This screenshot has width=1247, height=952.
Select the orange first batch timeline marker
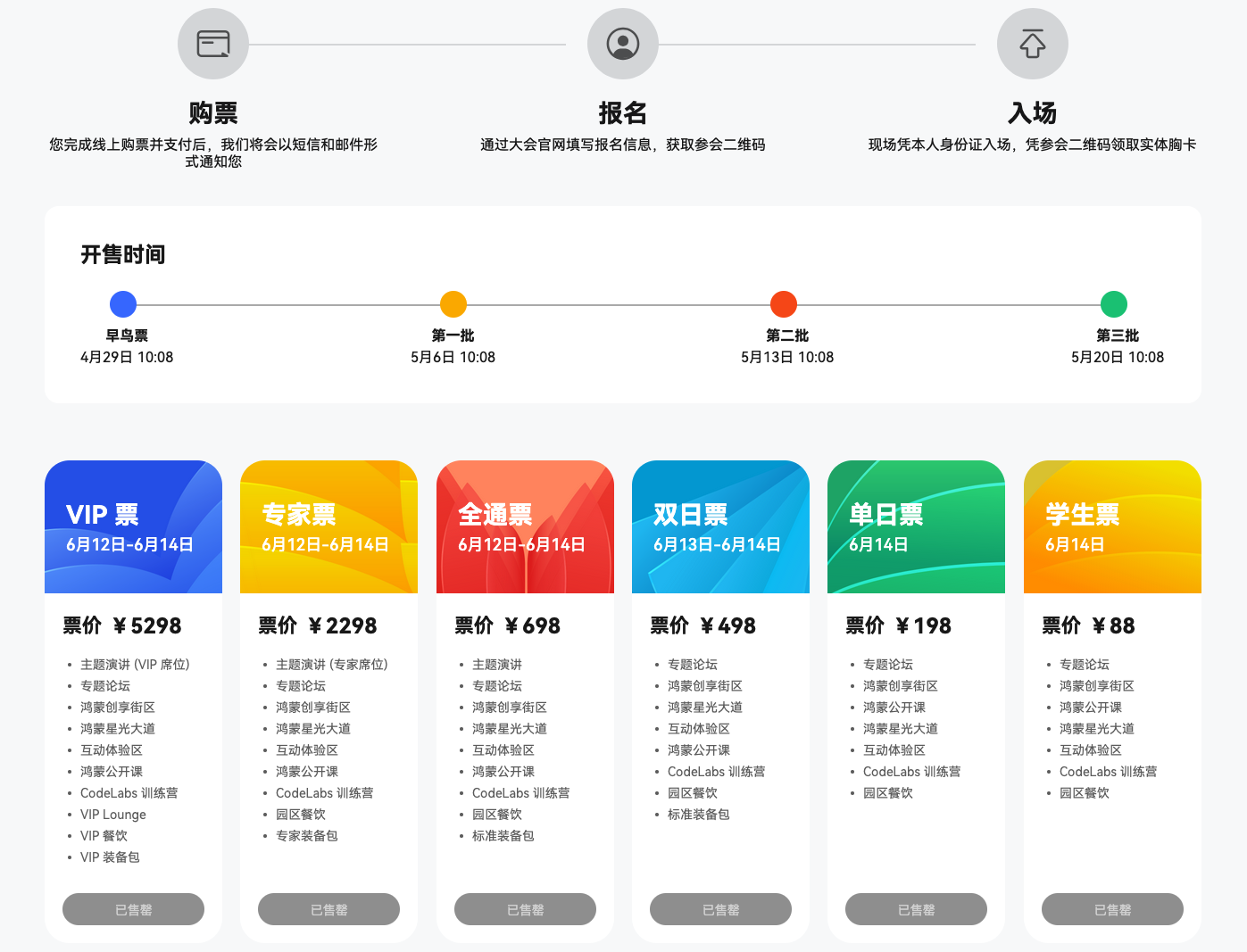point(453,304)
